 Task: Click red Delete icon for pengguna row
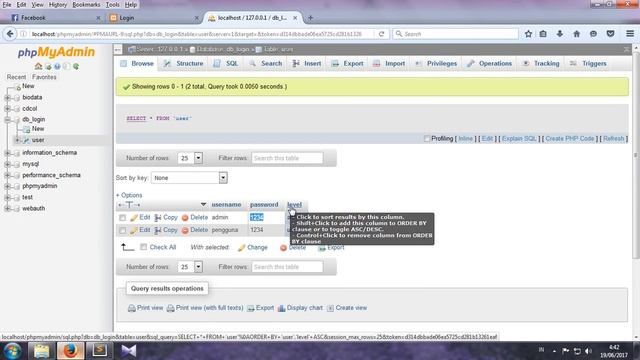[185, 231]
